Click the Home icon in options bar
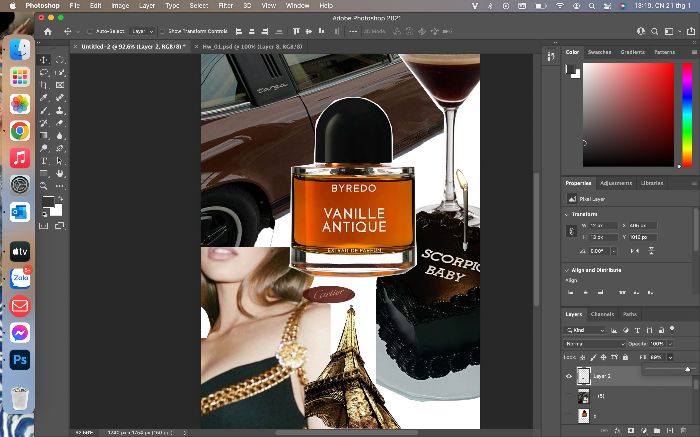This screenshot has width=700, height=437. (x=48, y=32)
